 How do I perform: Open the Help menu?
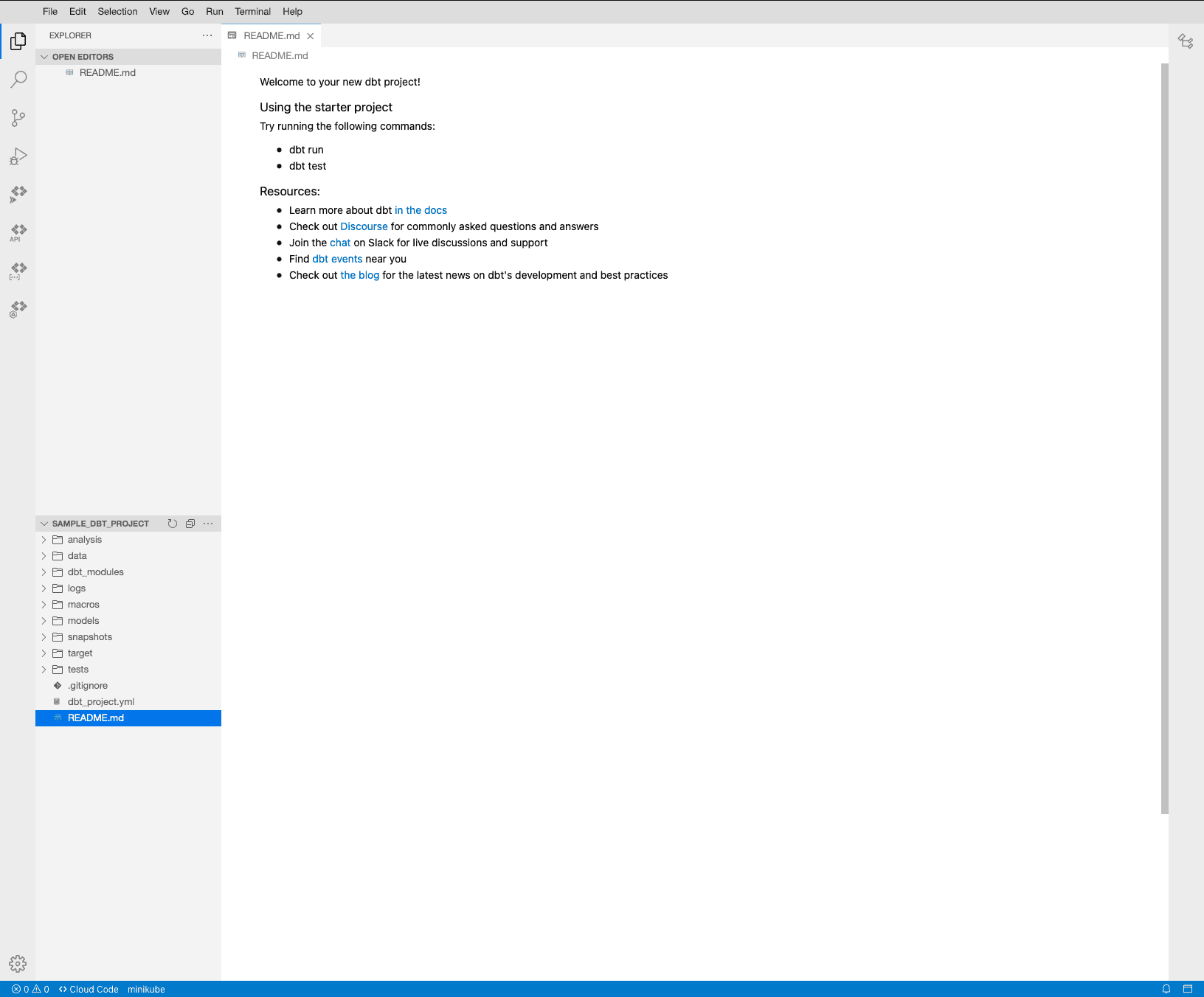coord(293,12)
